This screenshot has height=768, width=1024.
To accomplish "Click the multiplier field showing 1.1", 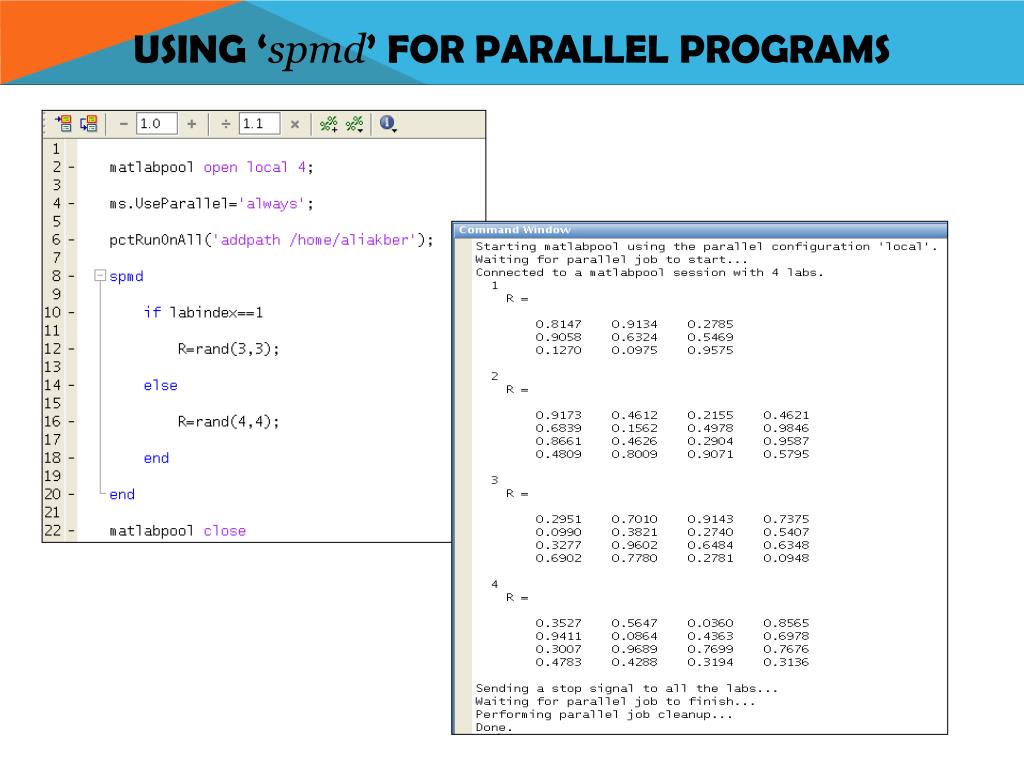I will (x=259, y=124).
